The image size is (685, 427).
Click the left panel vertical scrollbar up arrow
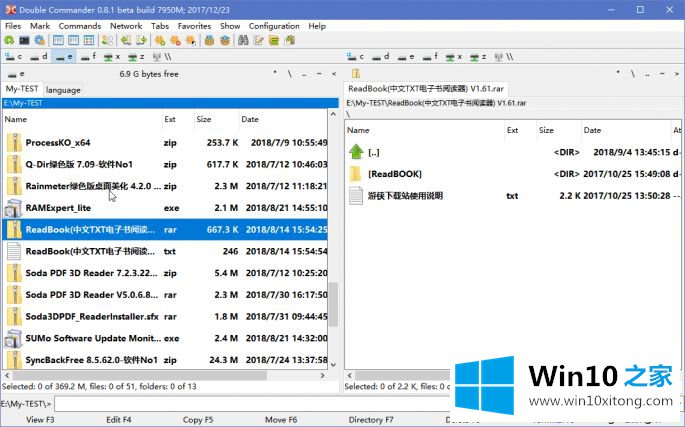click(x=333, y=114)
